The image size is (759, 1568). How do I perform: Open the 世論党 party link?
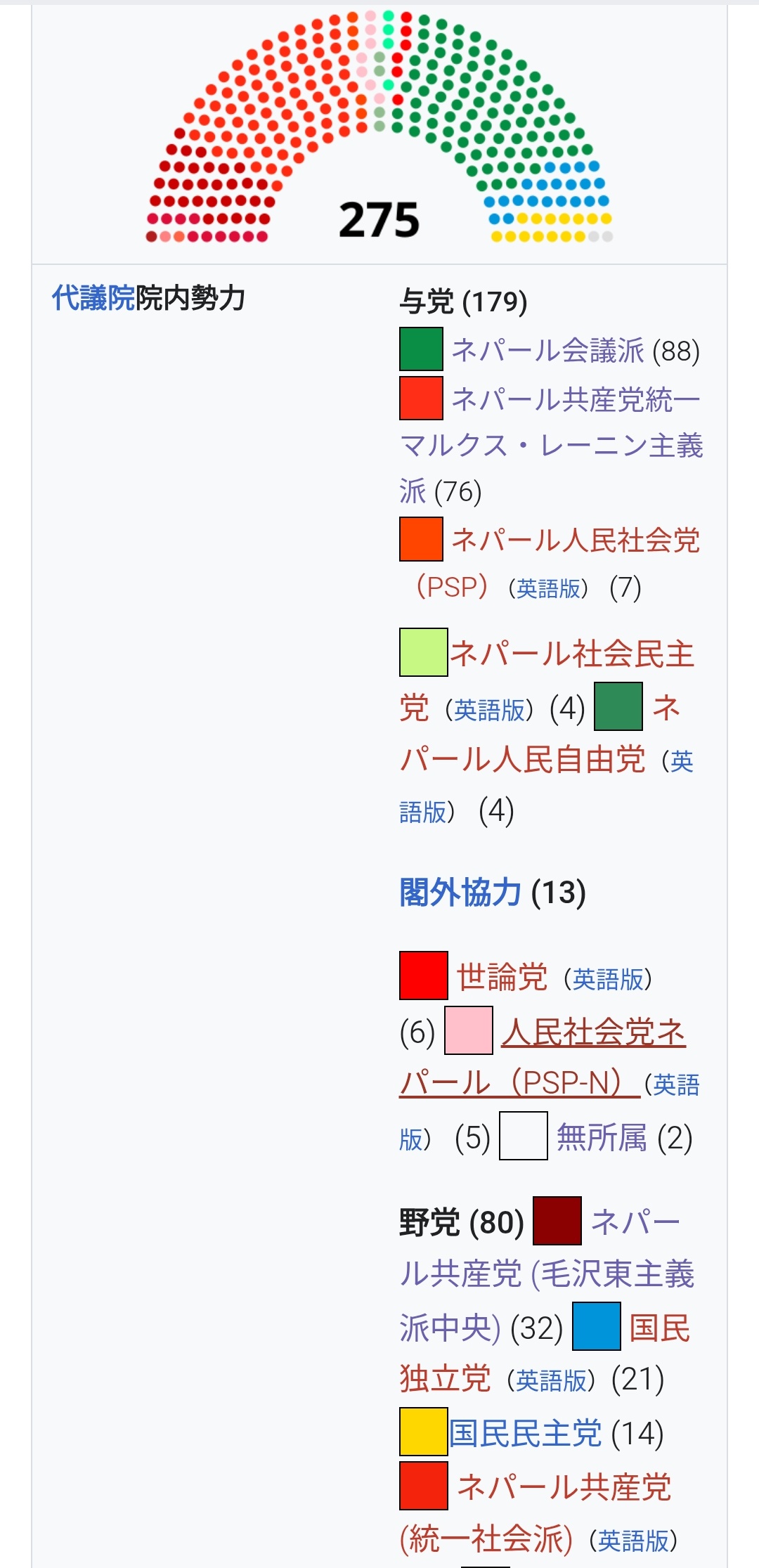[x=502, y=977]
